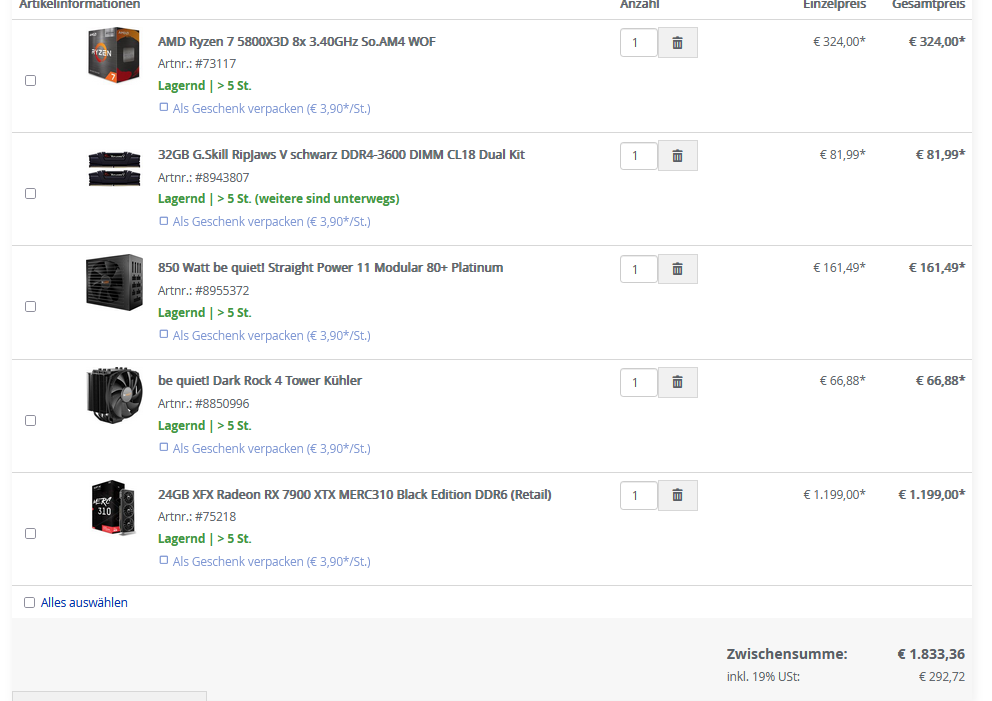
Task: Select the quantity input for Dark Rock 4
Action: click(x=639, y=382)
